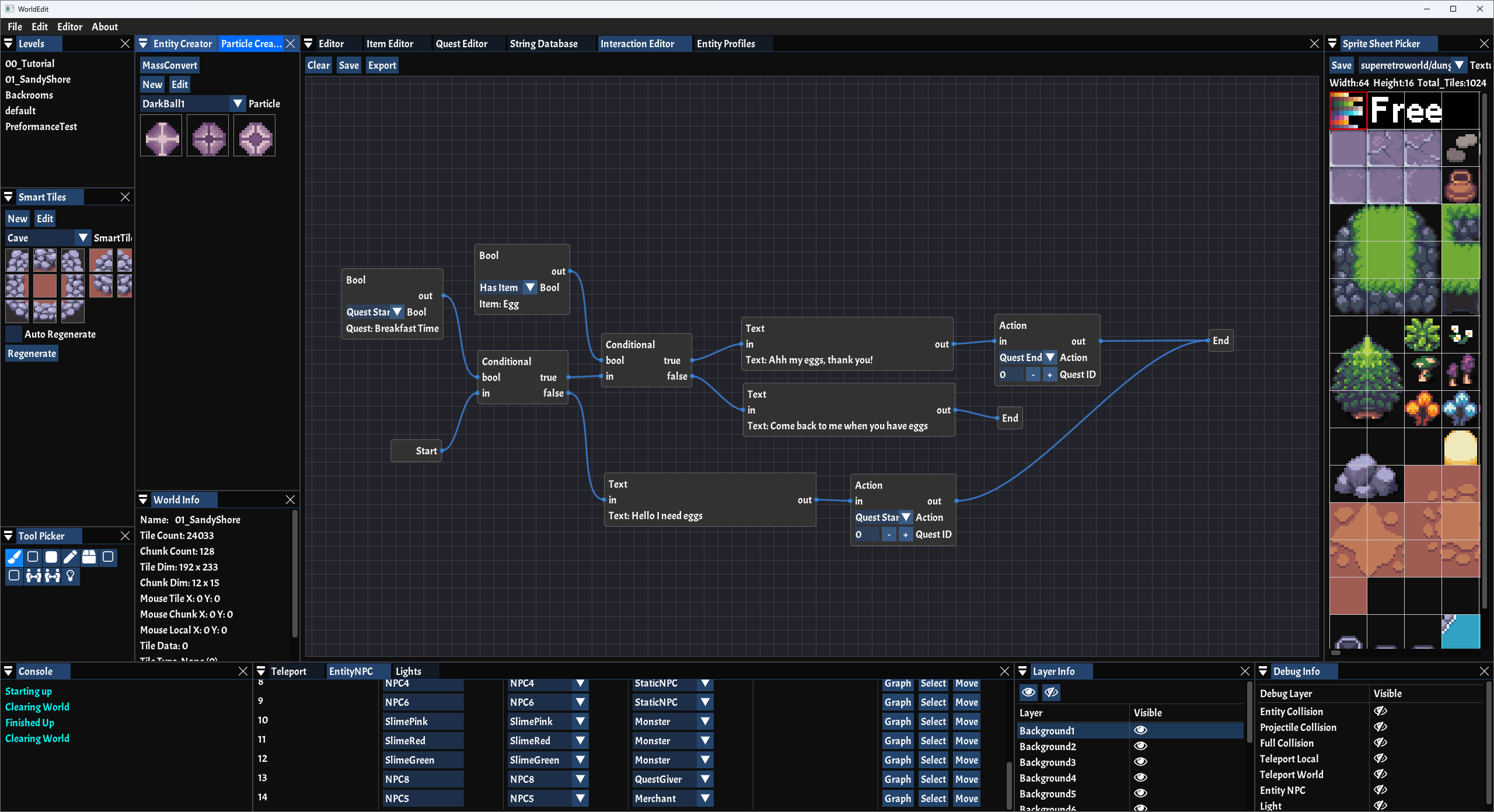Open the Merchant type dropdown
Image resolution: width=1494 pixels, height=812 pixels.
pyautogui.click(x=672, y=799)
